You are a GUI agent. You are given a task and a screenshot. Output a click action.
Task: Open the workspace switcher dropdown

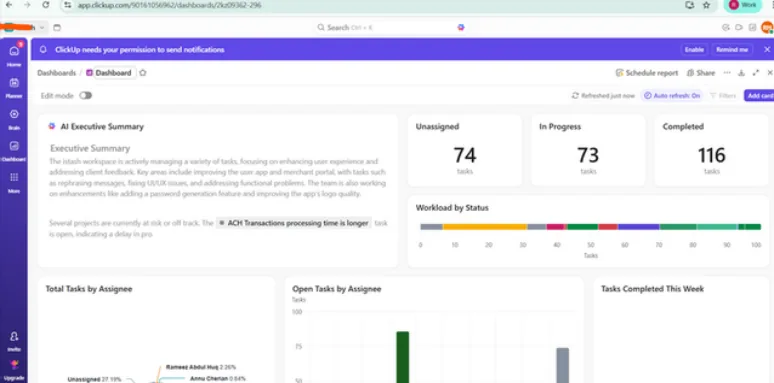coord(42,28)
